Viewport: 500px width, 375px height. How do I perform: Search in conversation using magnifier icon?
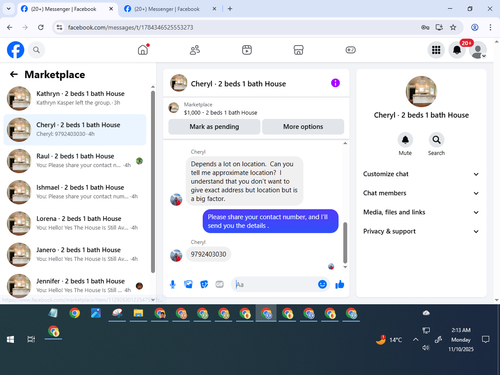[x=436, y=140]
